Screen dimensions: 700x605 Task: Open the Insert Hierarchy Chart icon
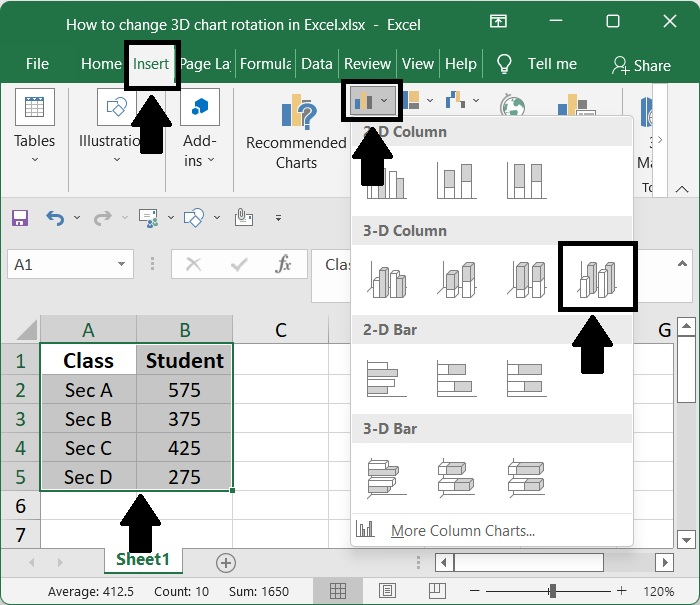pyautogui.click(x=411, y=100)
